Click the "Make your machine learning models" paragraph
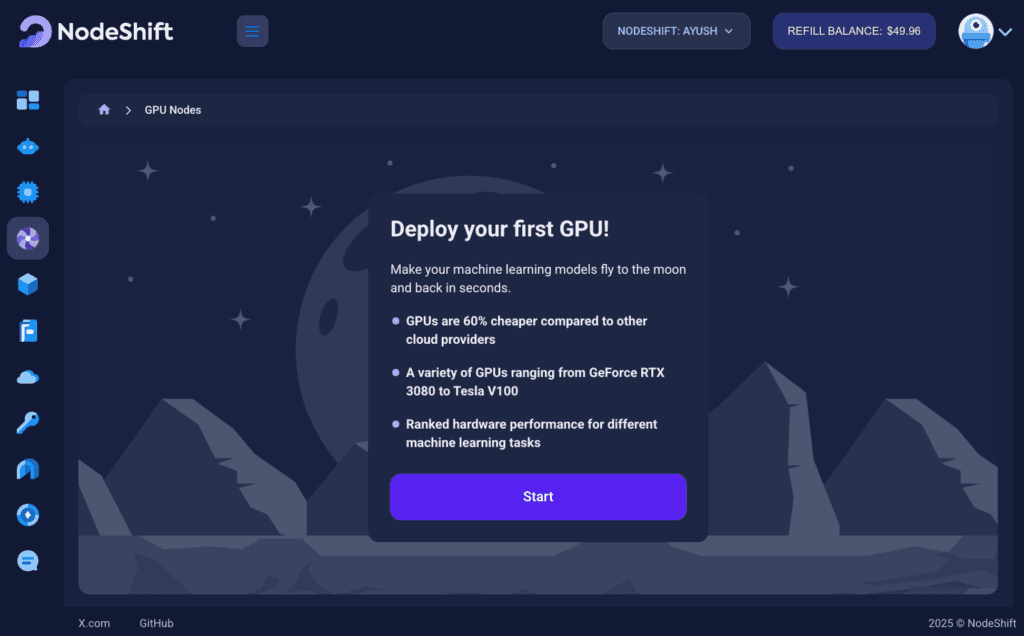The width and height of the screenshot is (1024, 636). tap(538, 278)
